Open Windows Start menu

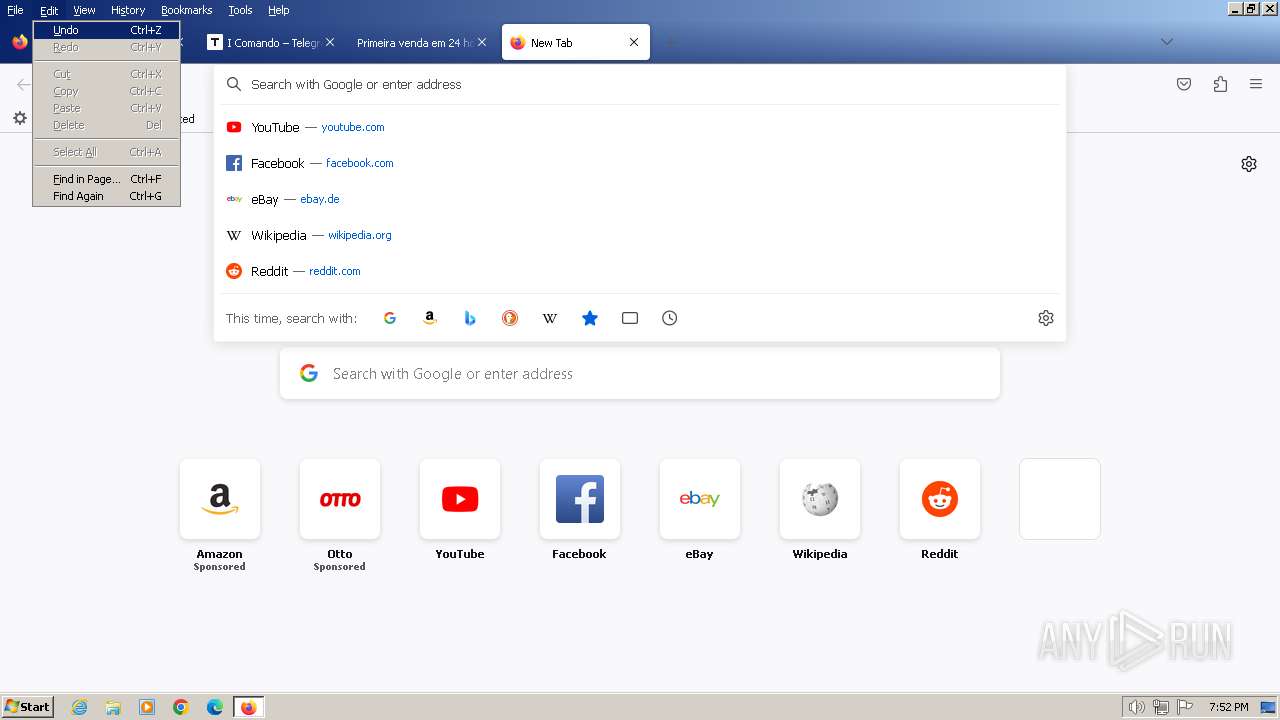(28, 707)
